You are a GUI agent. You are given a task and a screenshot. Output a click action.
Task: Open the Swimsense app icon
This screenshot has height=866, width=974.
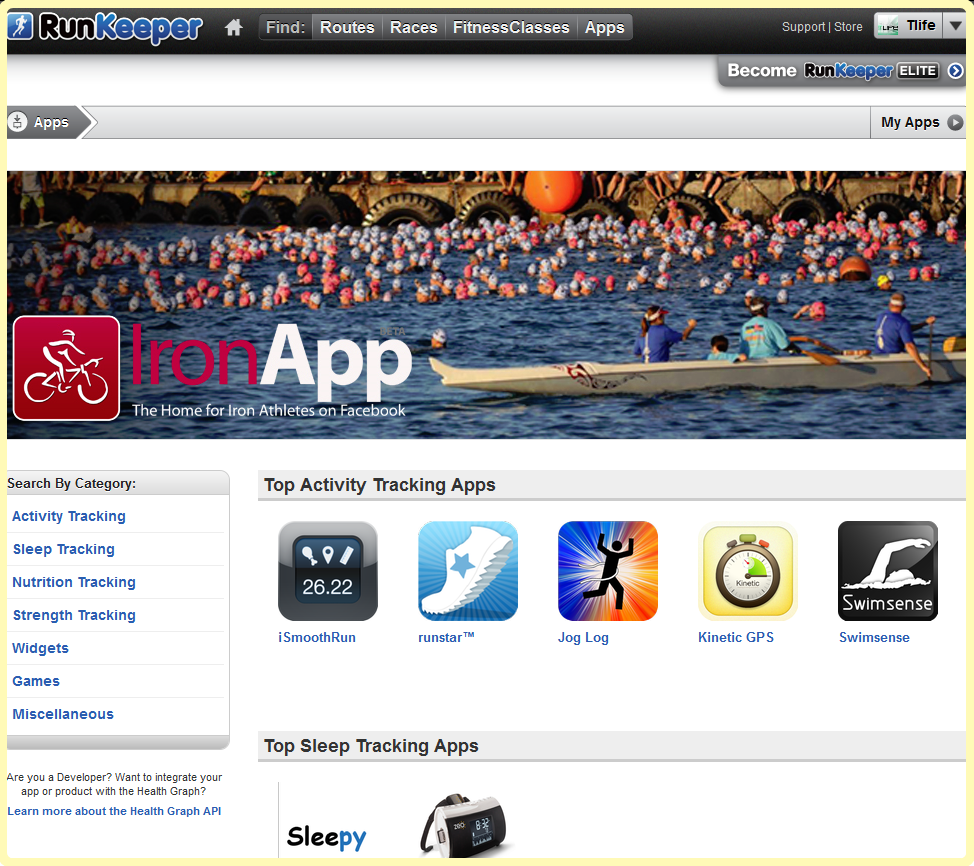[x=888, y=571]
